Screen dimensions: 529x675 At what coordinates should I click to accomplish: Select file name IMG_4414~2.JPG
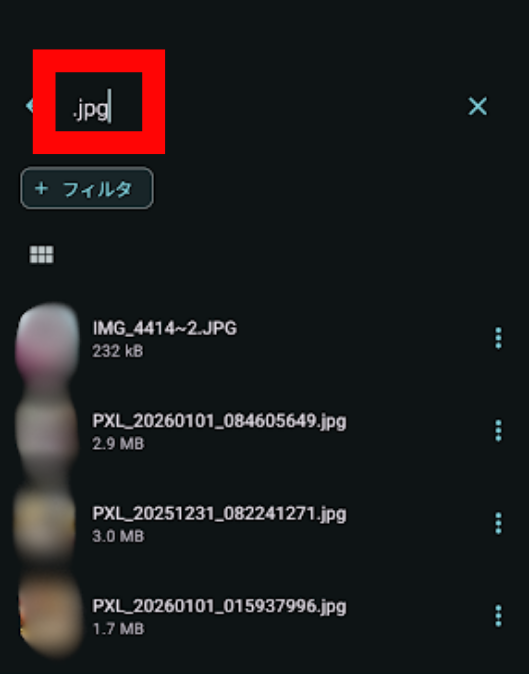pyautogui.click(x=164, y=328)
